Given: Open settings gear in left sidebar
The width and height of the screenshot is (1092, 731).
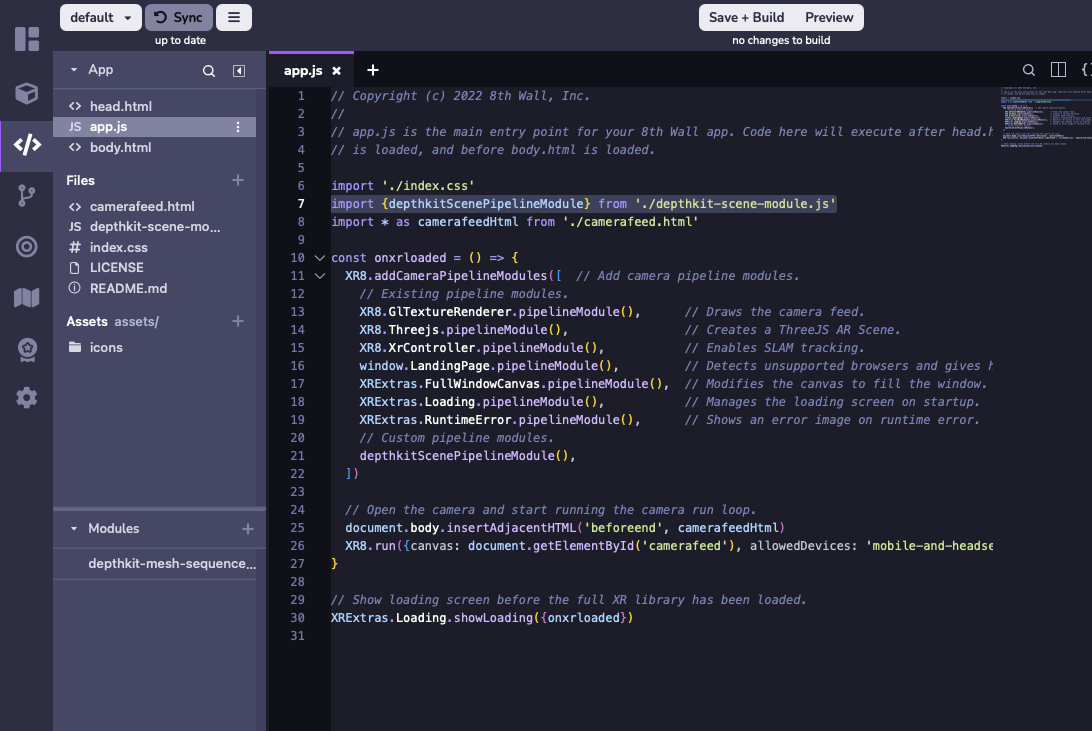Looking at the screenshot, I should 27,398.
